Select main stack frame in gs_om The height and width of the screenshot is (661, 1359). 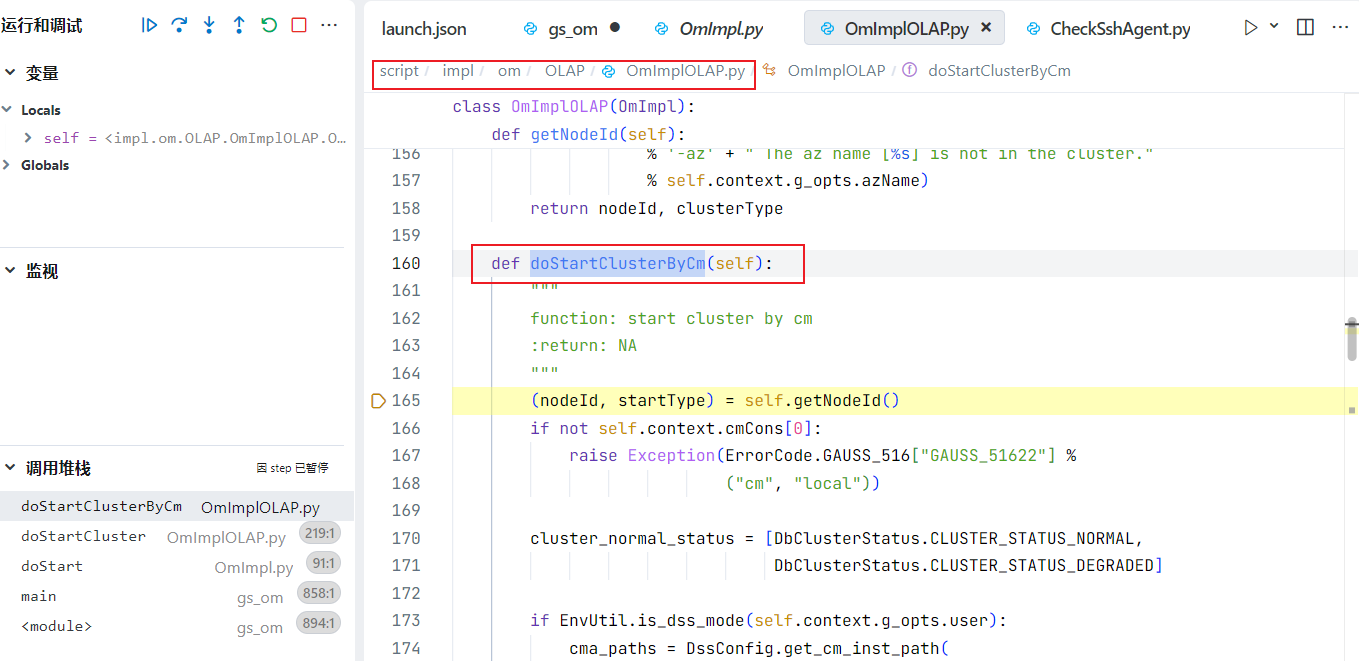click(177, 597)
